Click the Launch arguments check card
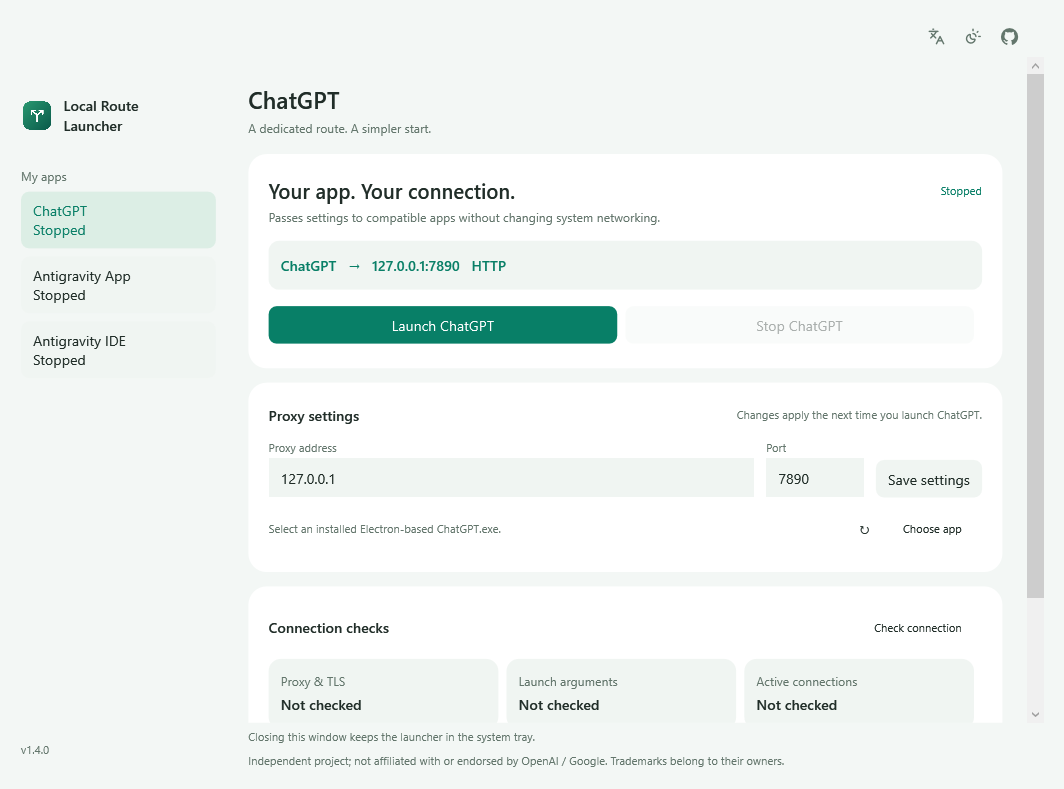1064x789 pixels. click(621, 691)
